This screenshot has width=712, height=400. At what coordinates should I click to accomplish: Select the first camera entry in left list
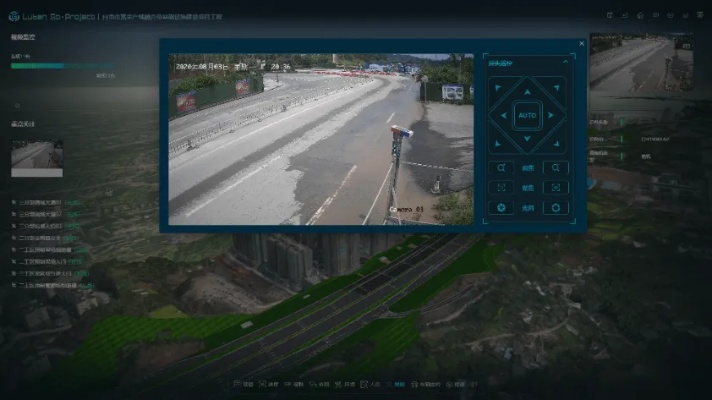point(47,202)
